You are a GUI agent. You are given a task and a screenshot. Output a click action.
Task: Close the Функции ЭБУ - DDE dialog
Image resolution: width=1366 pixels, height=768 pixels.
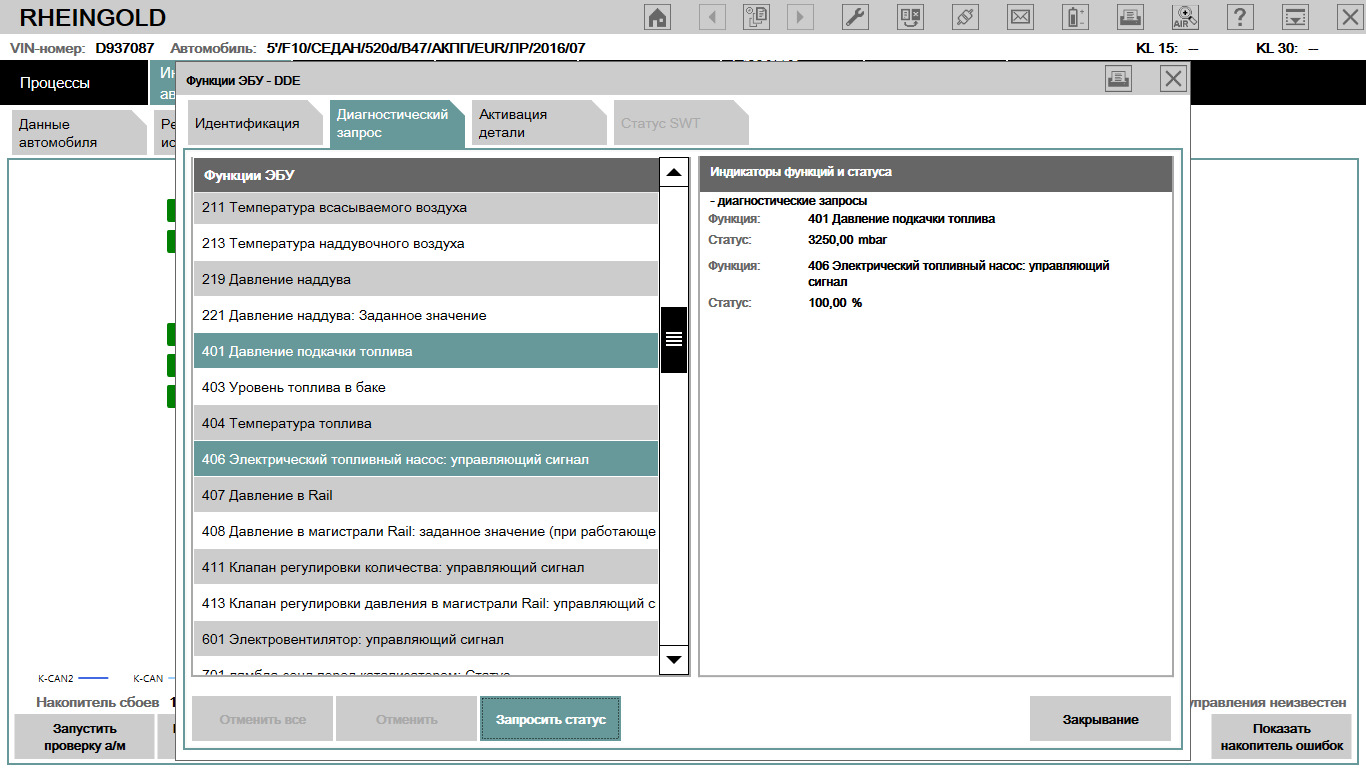[1173, 79]
